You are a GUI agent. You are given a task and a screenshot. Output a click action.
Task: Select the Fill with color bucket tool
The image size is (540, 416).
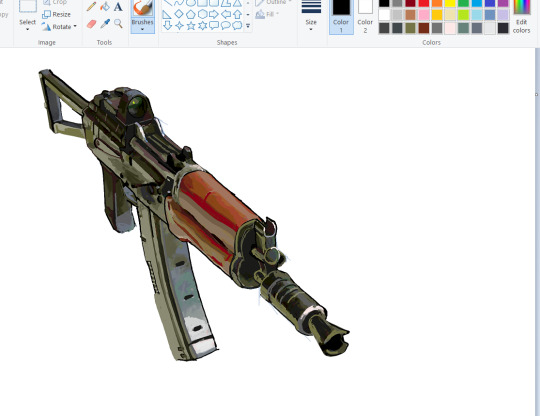(x=105, y=6)
